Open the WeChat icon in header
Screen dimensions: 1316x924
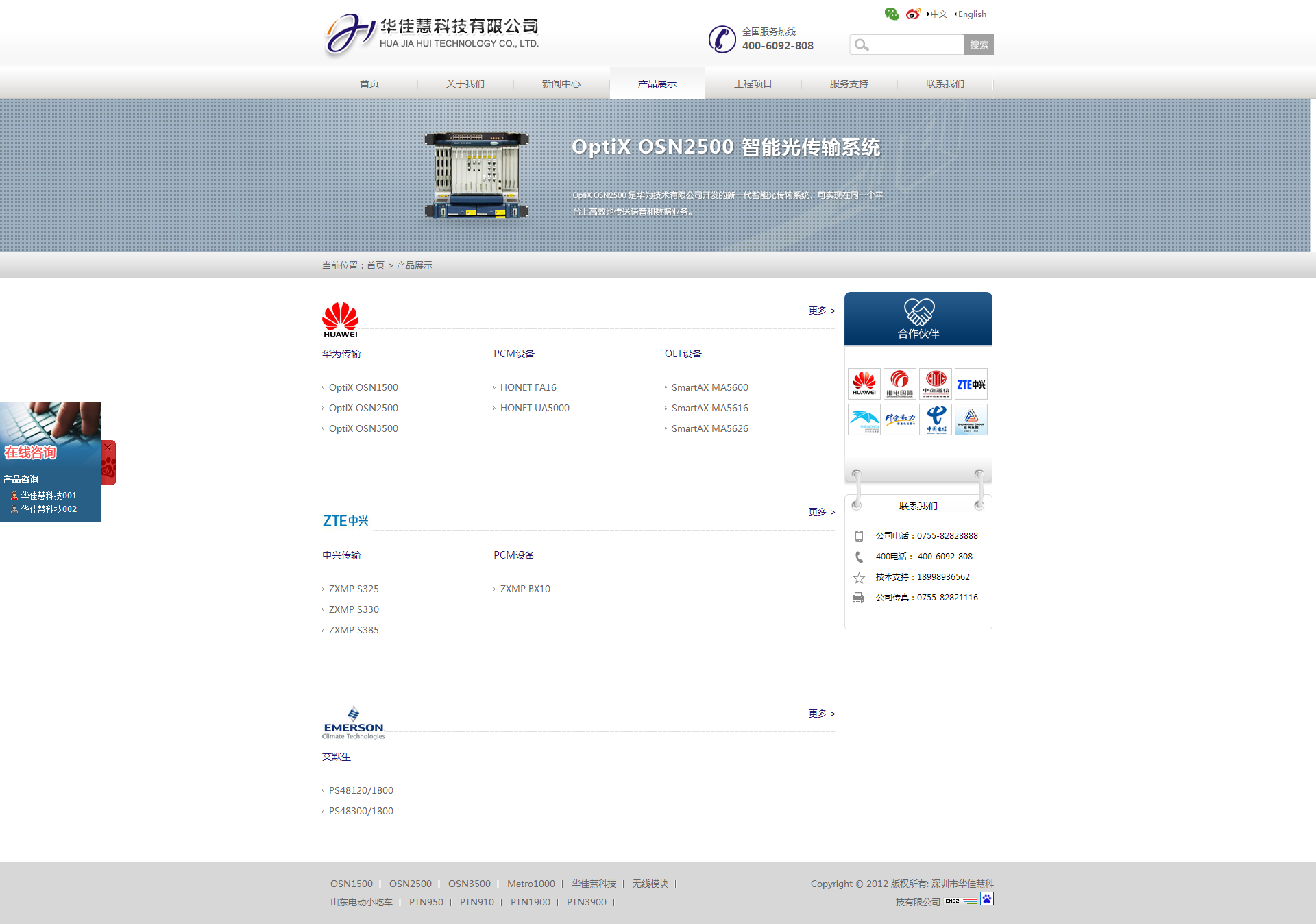(x=891, y=14)
